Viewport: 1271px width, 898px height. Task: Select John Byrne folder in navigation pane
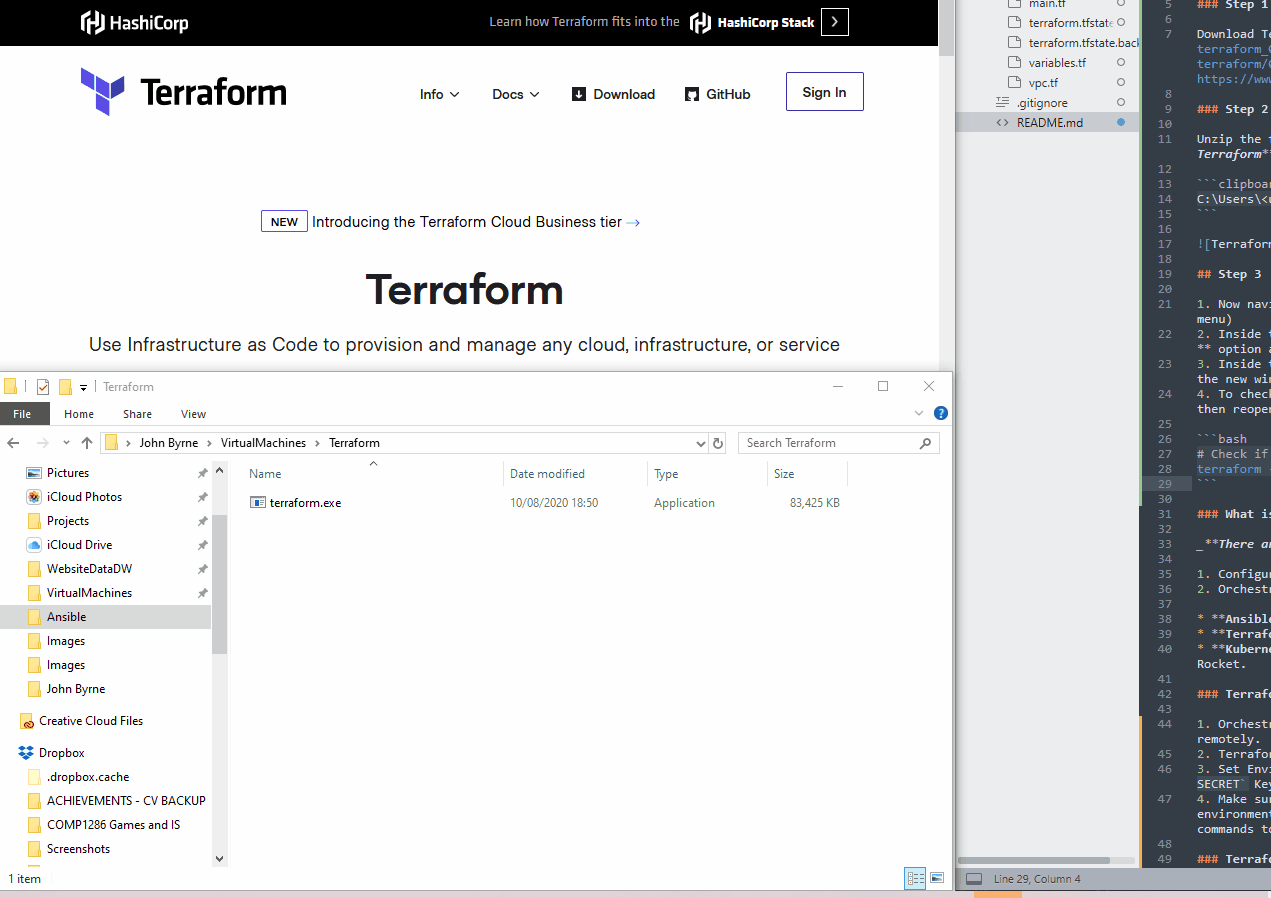76,689
